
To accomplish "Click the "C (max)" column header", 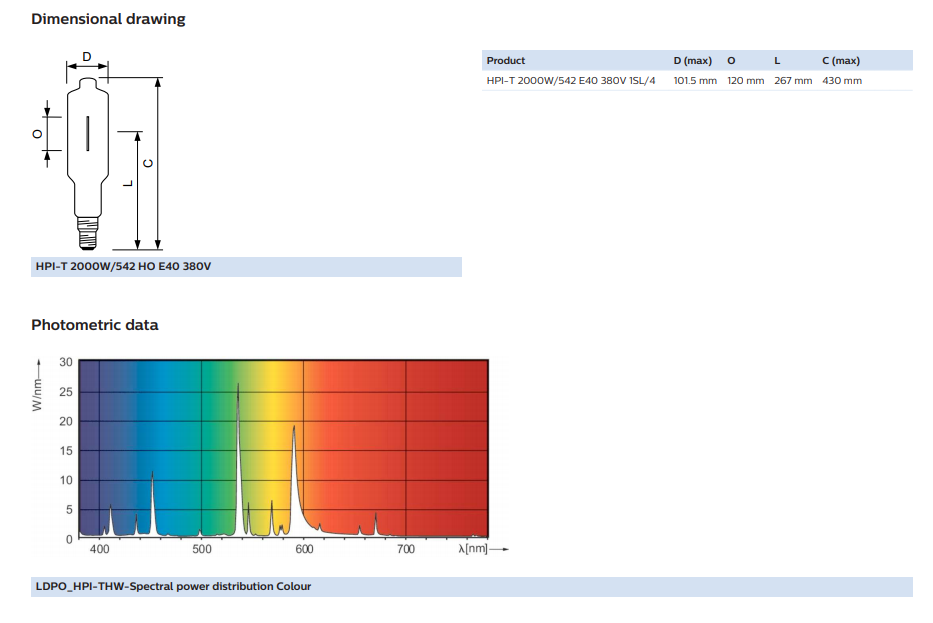I will pyautogui.click(x=840, y=61).
